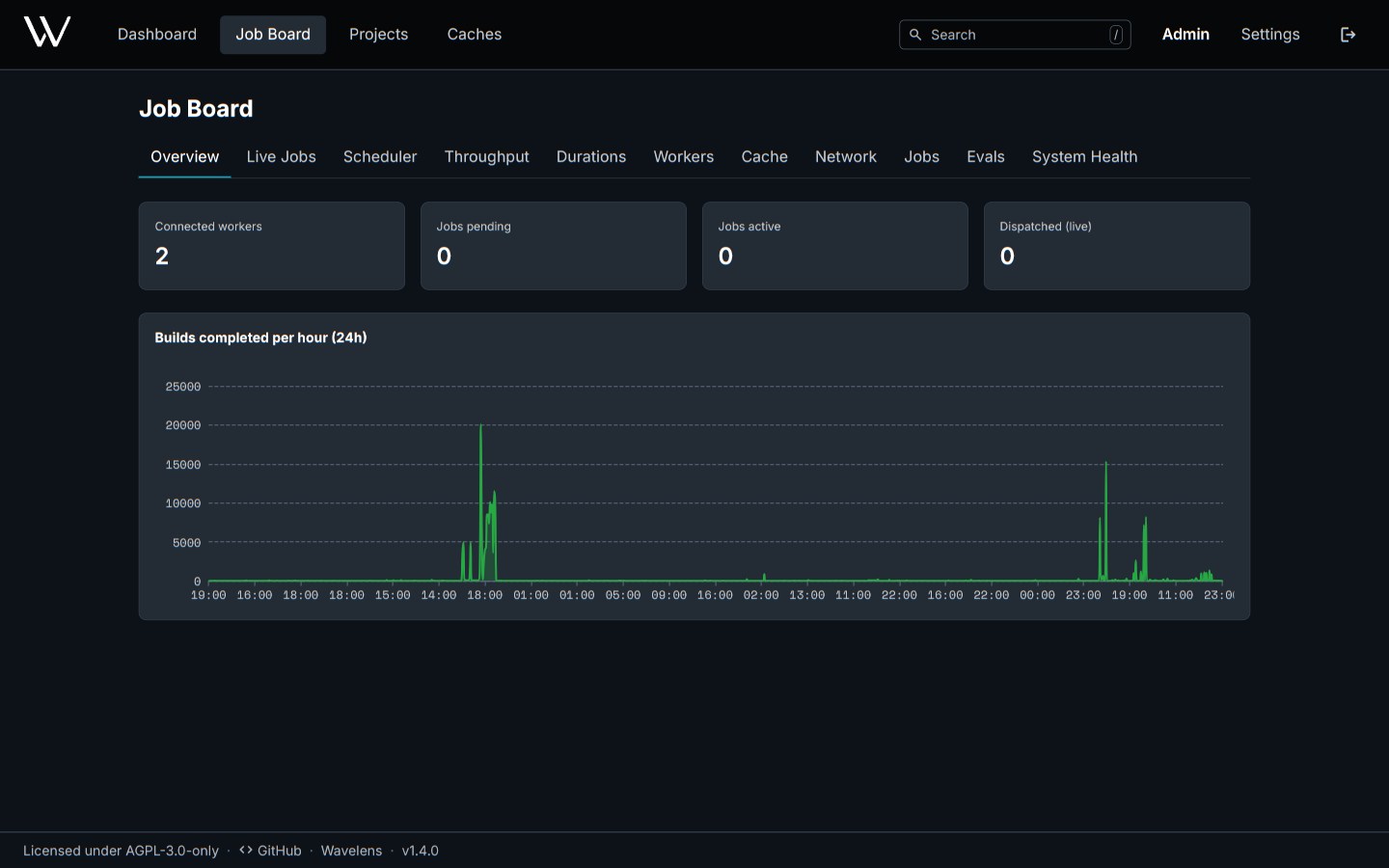This screenshot has height=868, width=1389.
Task: Go to Projects in the navbar
Action: tap(379, 35)
